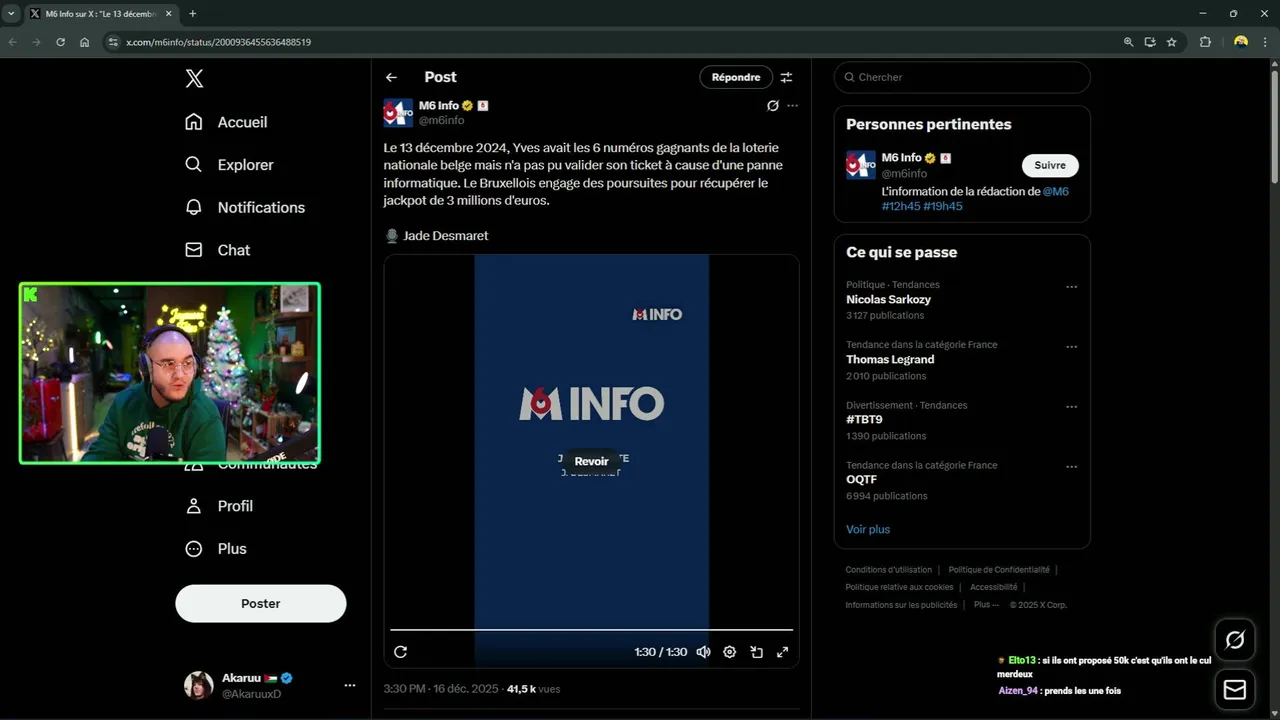Toggle picture-in-picture for the video
This screenshot has width=1280, height=720.
point(756,652)
